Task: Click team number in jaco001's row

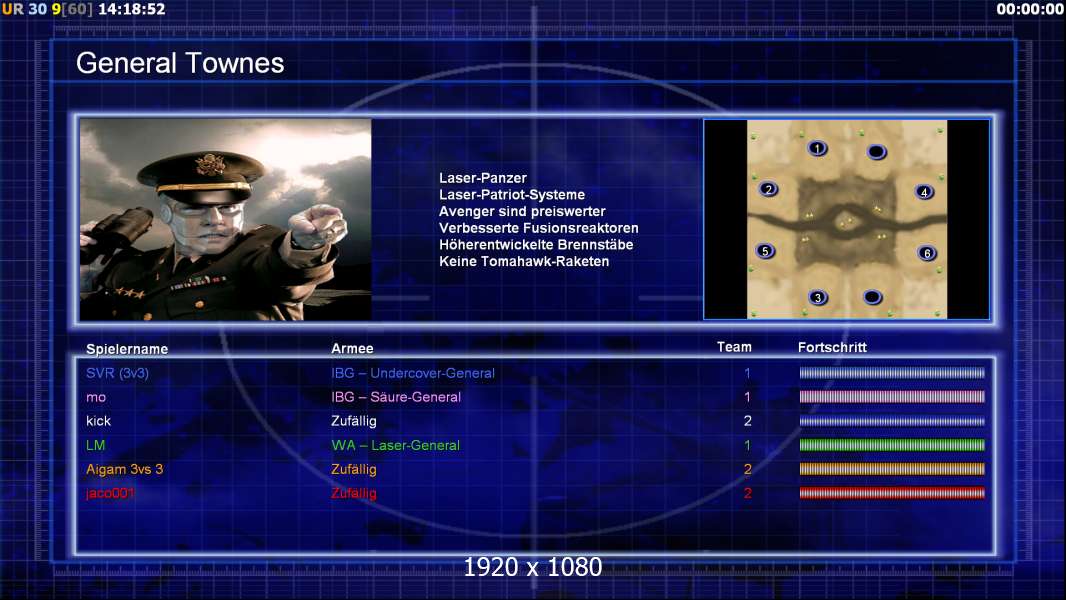Action: (748, 493)
